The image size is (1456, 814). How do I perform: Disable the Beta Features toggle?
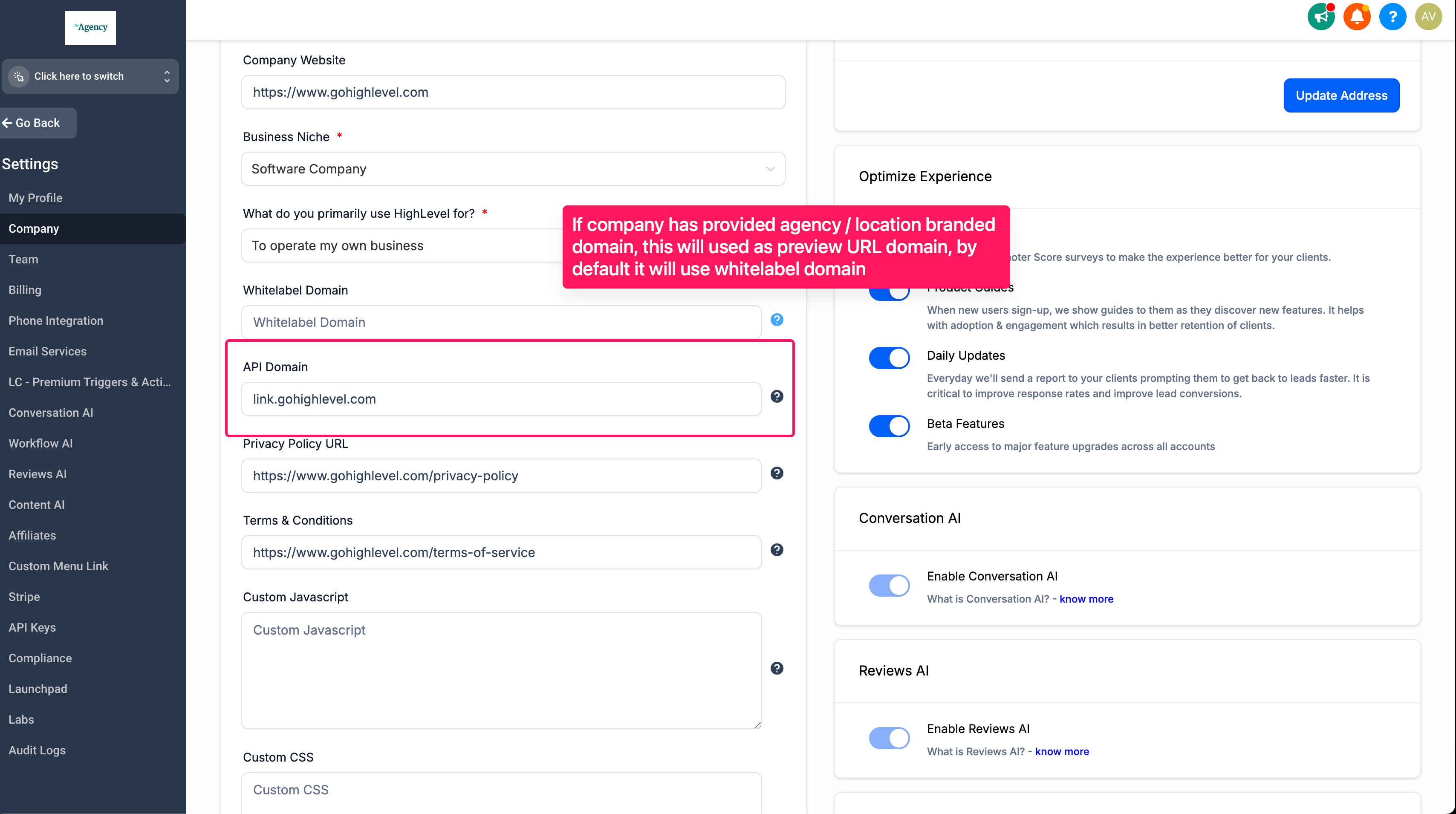[x=889, y=426]
